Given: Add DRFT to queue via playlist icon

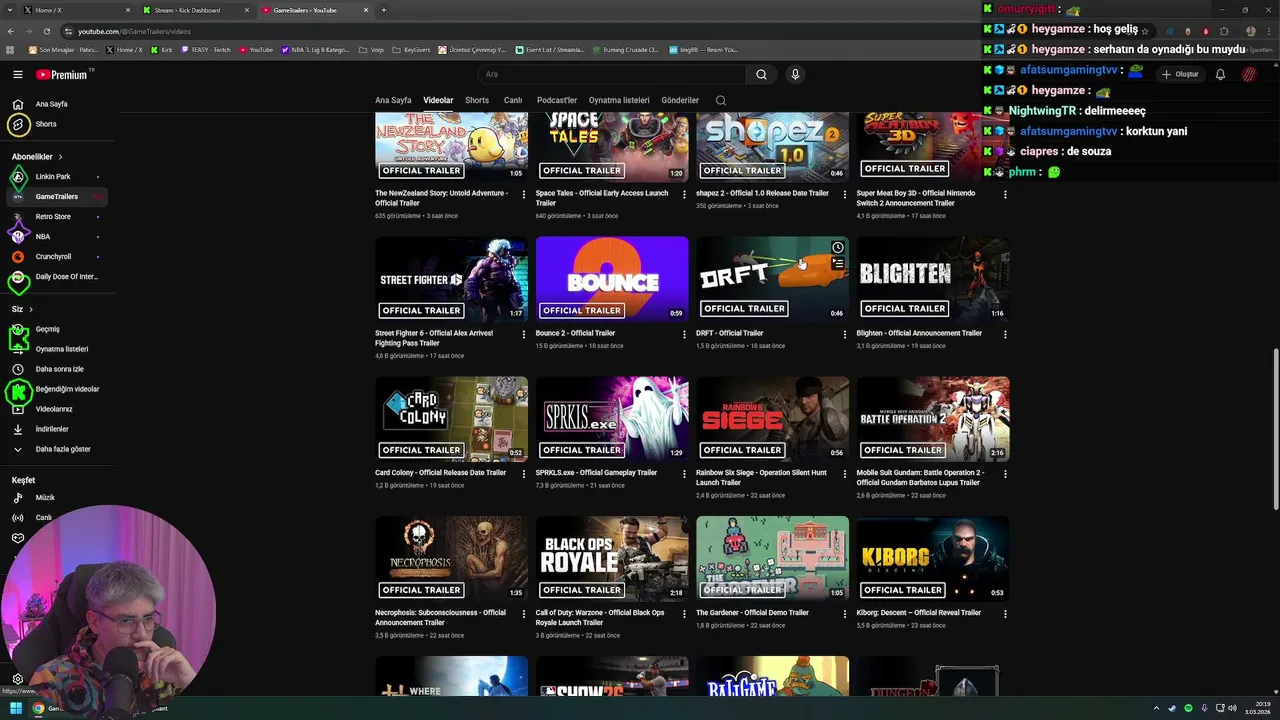Looking at the screenshot, I should [x=838, y=264].
